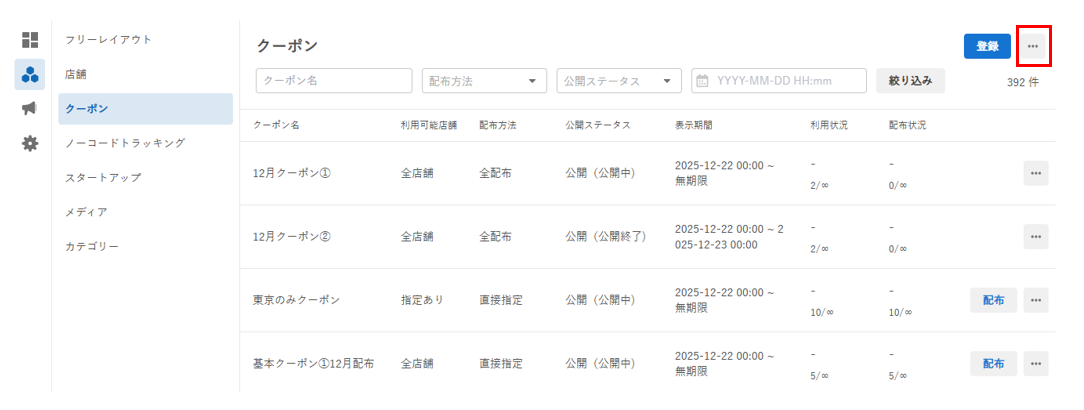This screenshot has height=410, width=1084.
Task: Select the blue cubes content icon
Action: (x=30, y=74)
